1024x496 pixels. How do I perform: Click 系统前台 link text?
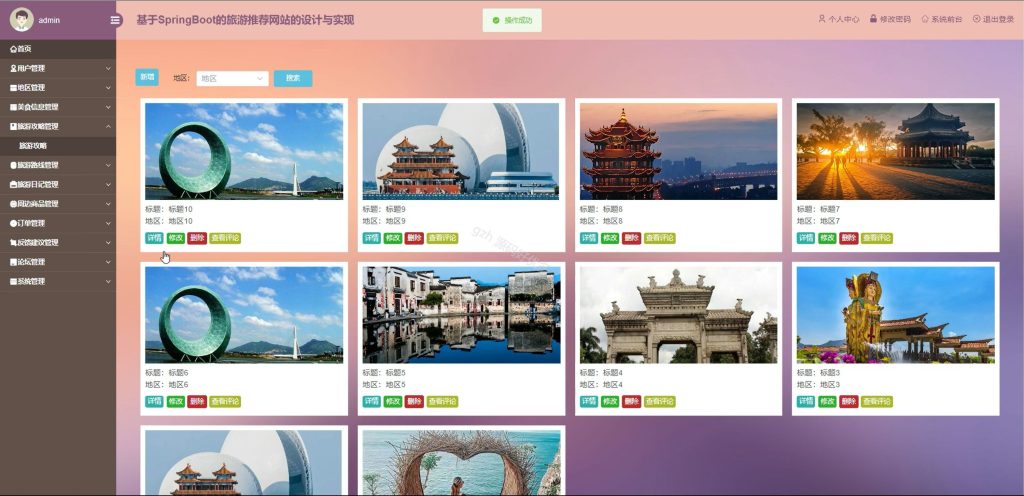click(947, 20)
